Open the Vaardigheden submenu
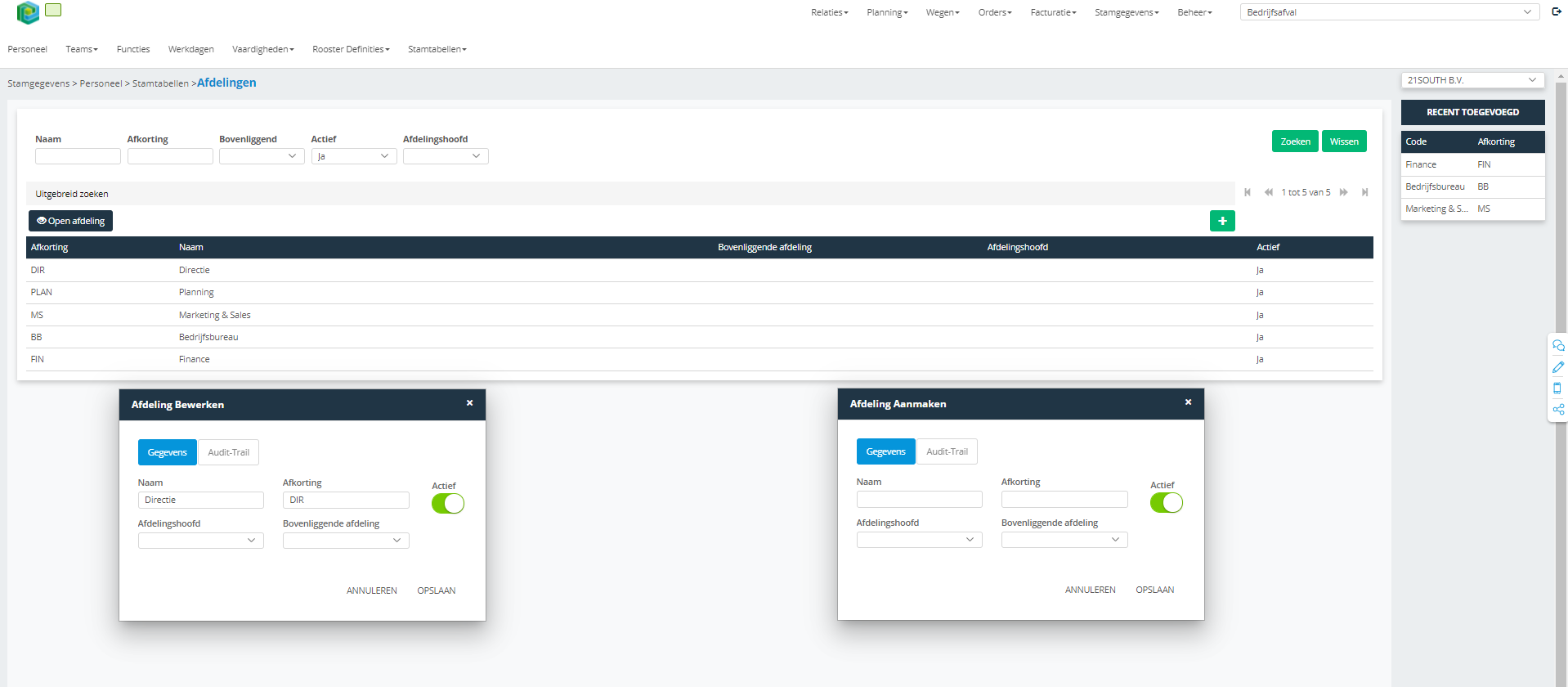The image size is (1568, 687). (x=263, y=49)
